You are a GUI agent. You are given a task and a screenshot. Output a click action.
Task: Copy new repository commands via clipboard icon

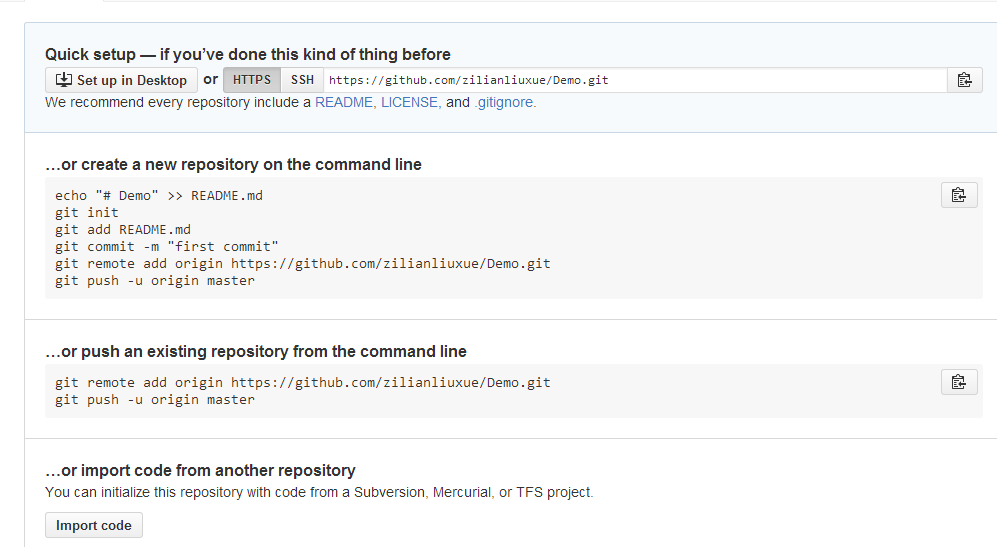click(x=959, y=195)
